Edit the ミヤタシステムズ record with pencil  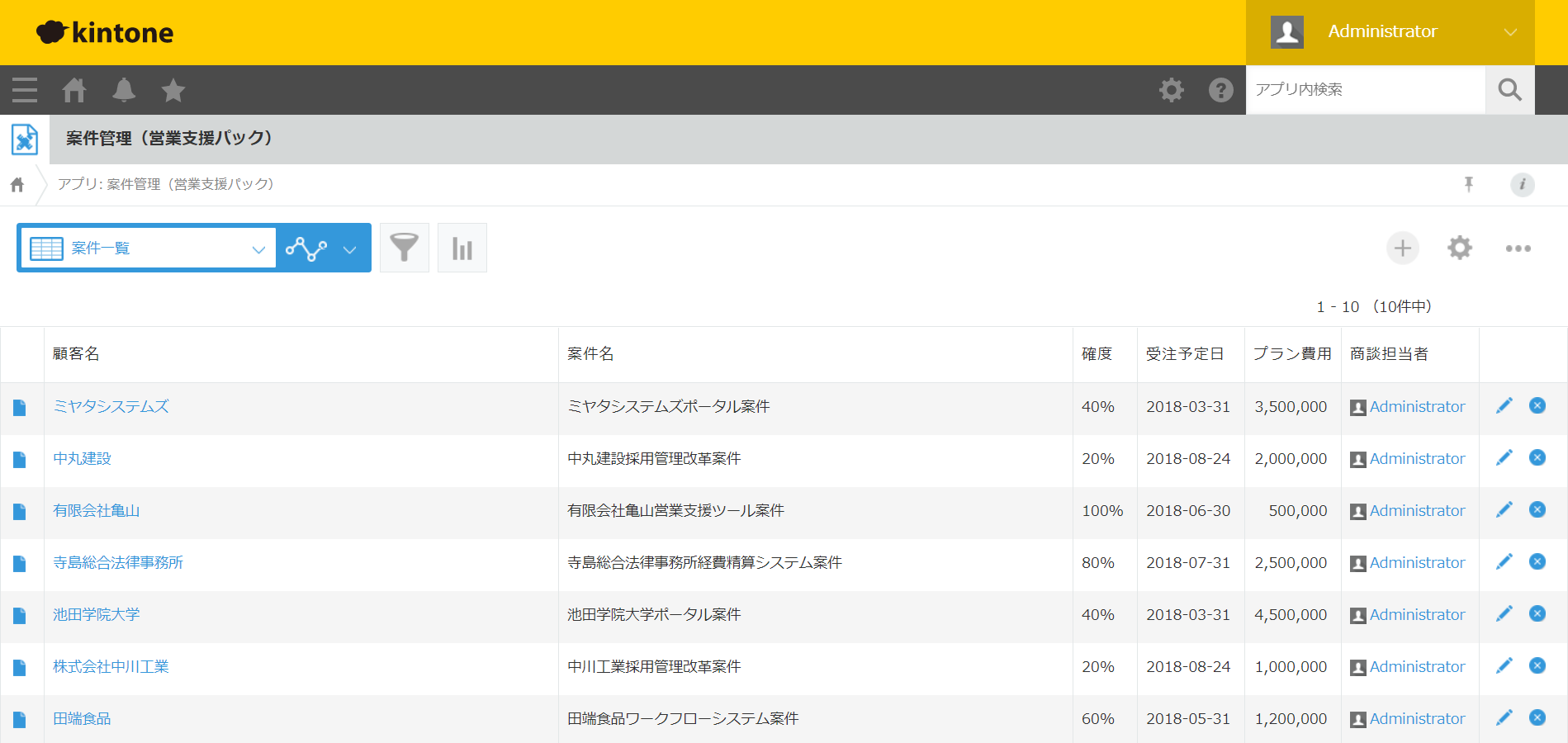pyautogui.click(x=1504, y=405)
